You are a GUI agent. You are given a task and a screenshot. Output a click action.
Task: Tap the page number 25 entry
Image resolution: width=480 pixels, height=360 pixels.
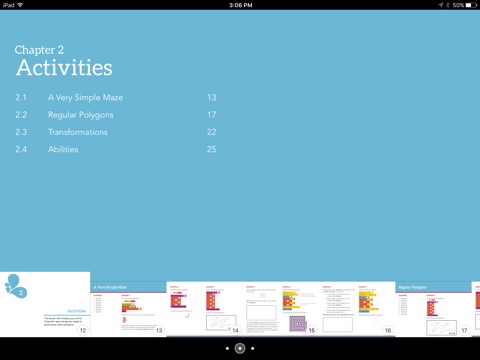[x=212, y=149]
